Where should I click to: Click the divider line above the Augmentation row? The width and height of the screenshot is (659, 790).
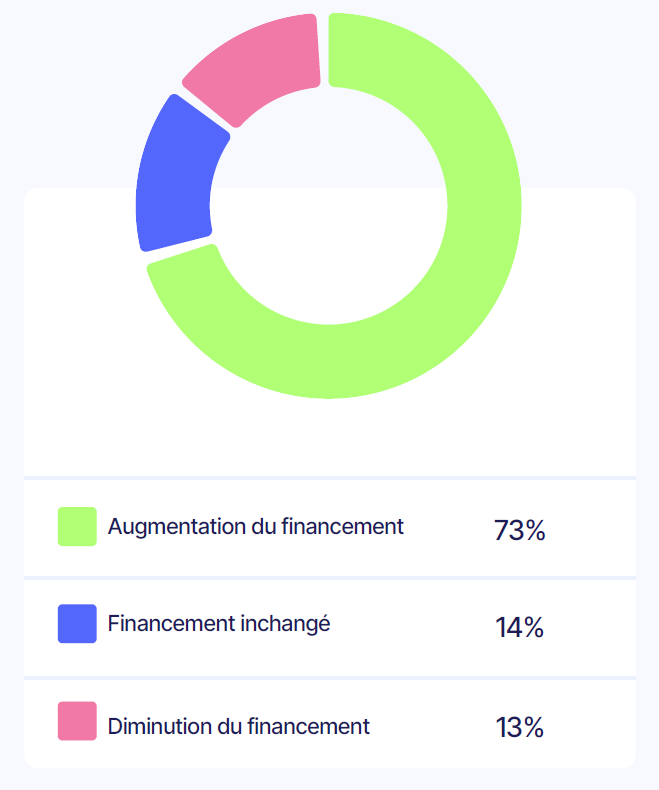329,478
